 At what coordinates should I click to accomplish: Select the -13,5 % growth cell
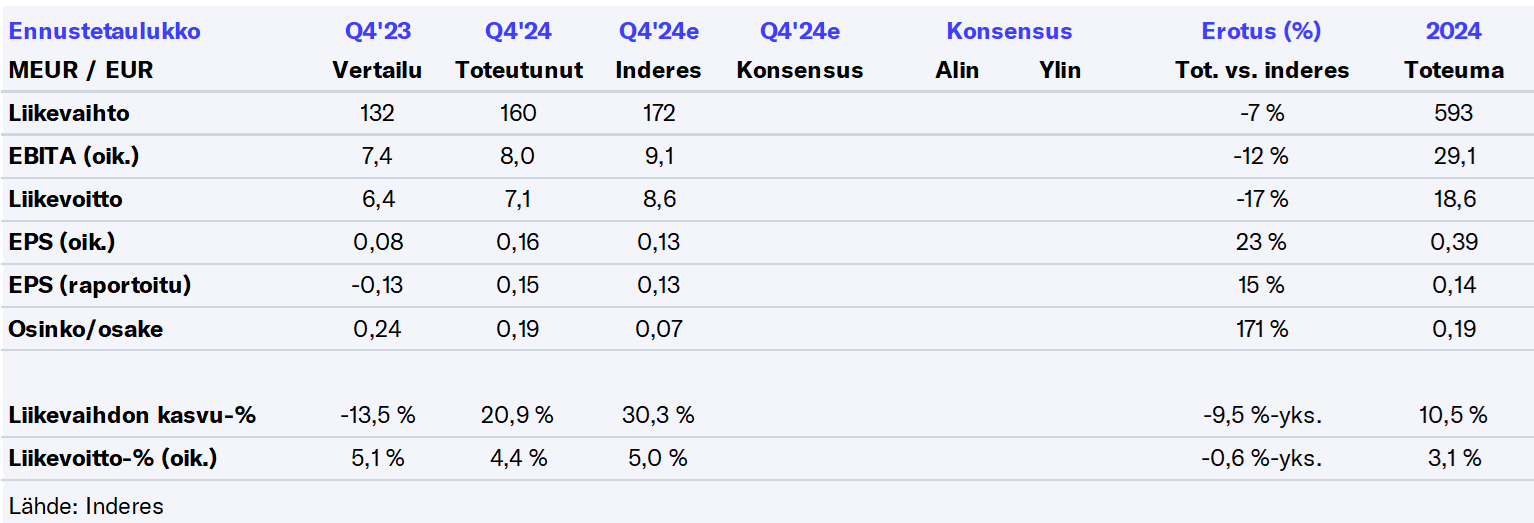[377, 415]
